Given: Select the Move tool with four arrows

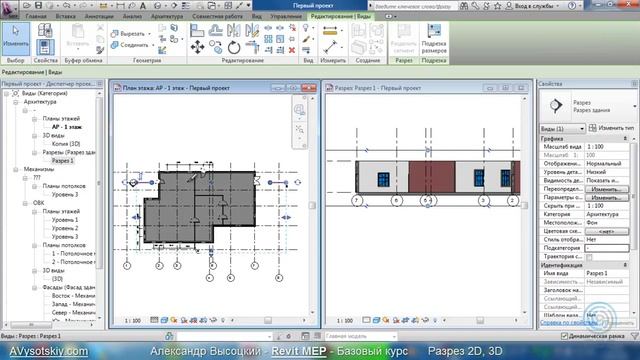Looking at the screenshot, I should (198, 47).
